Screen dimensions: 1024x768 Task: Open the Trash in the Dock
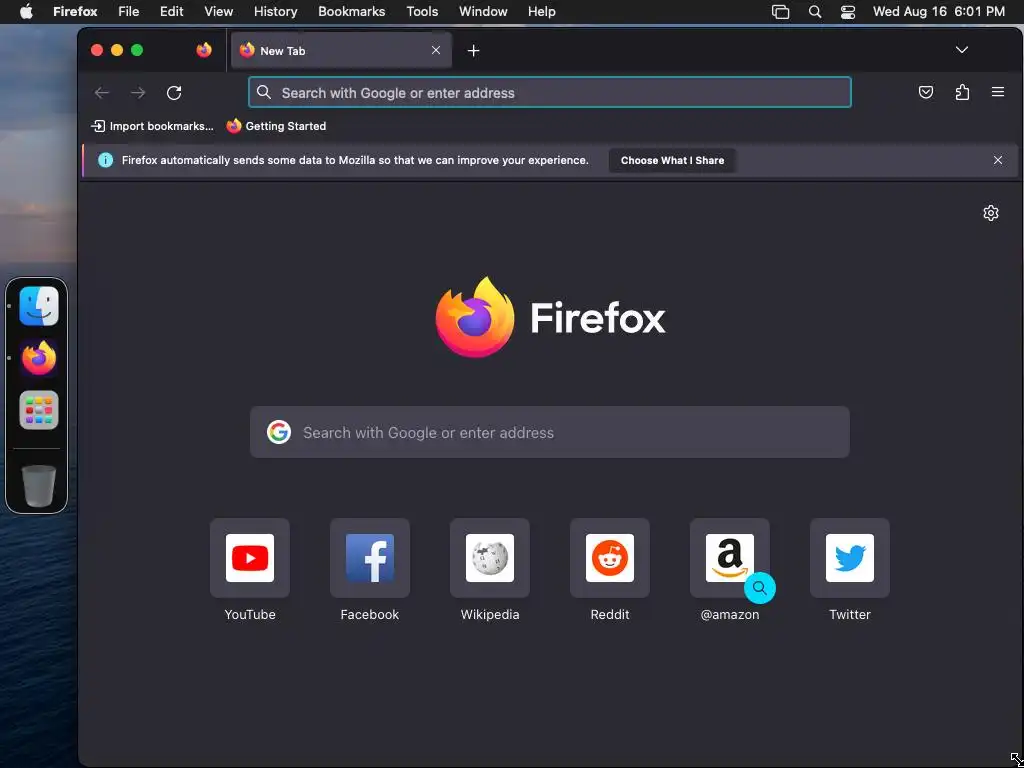(39, 485)
